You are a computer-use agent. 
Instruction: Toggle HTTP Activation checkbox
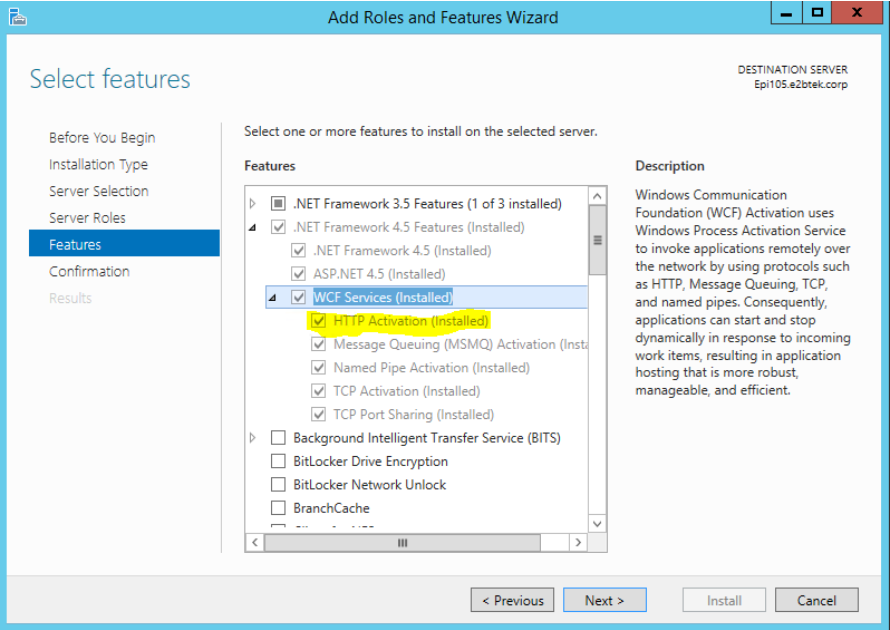(319, 321)
